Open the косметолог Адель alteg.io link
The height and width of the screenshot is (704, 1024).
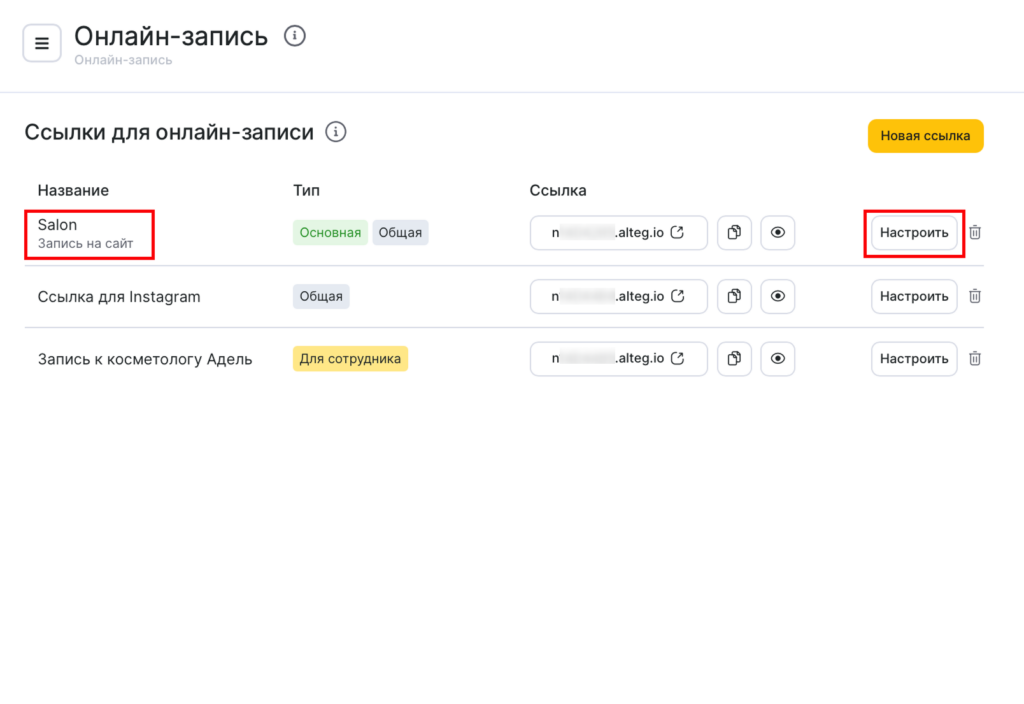(618, 359)
